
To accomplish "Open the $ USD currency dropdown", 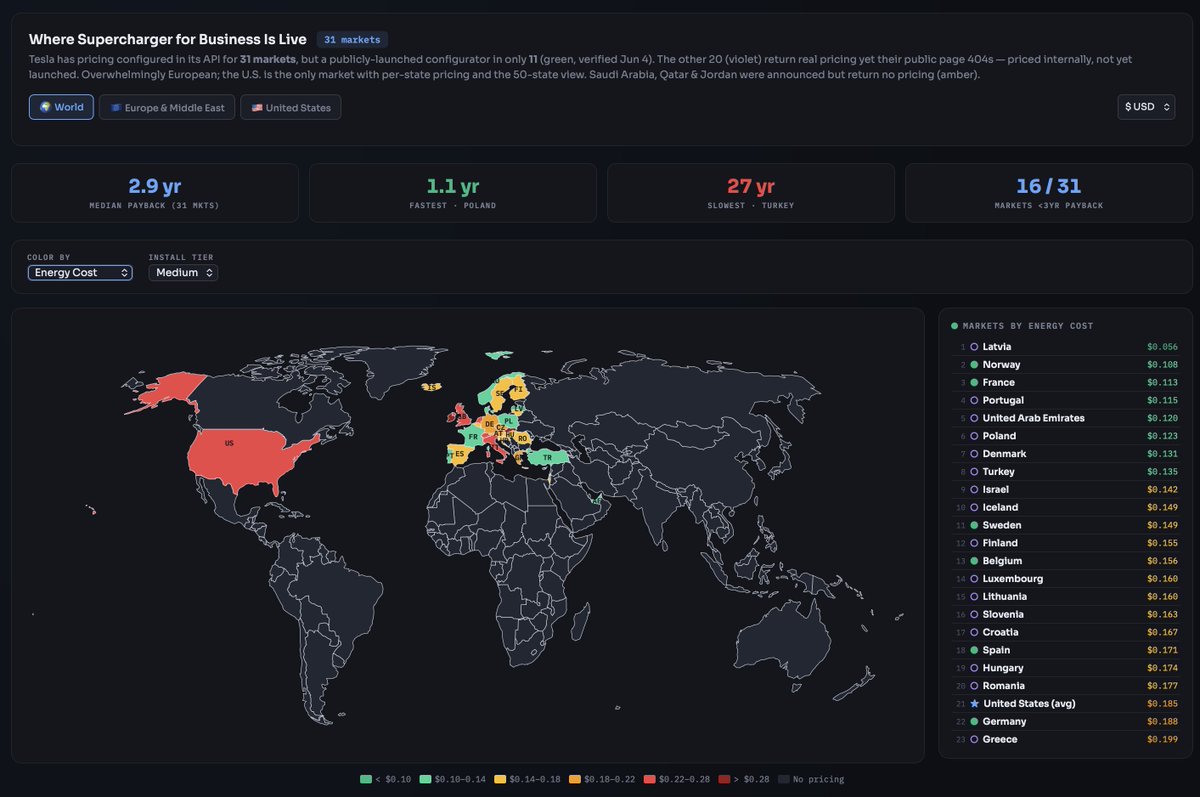I will click(x=1146, y=107).
